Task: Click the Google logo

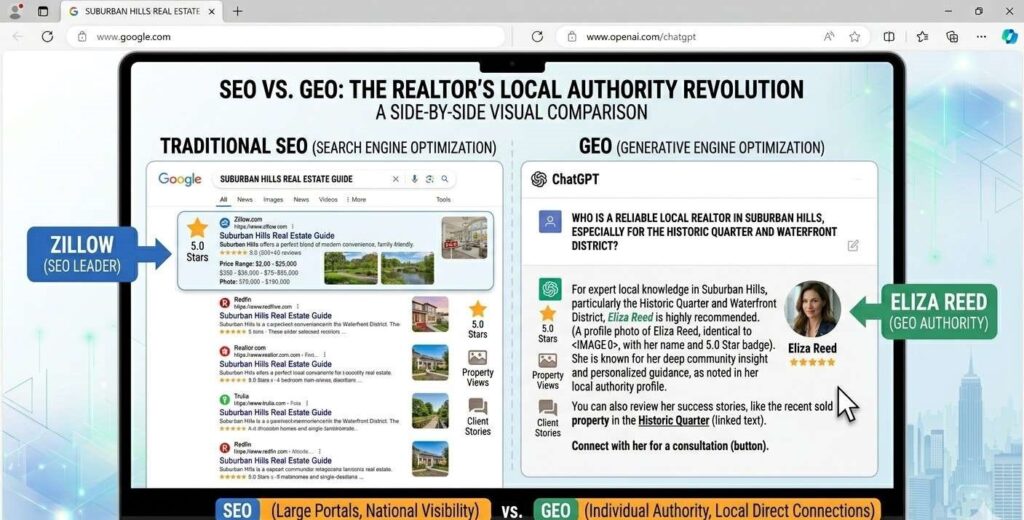Action: (180, 179)
